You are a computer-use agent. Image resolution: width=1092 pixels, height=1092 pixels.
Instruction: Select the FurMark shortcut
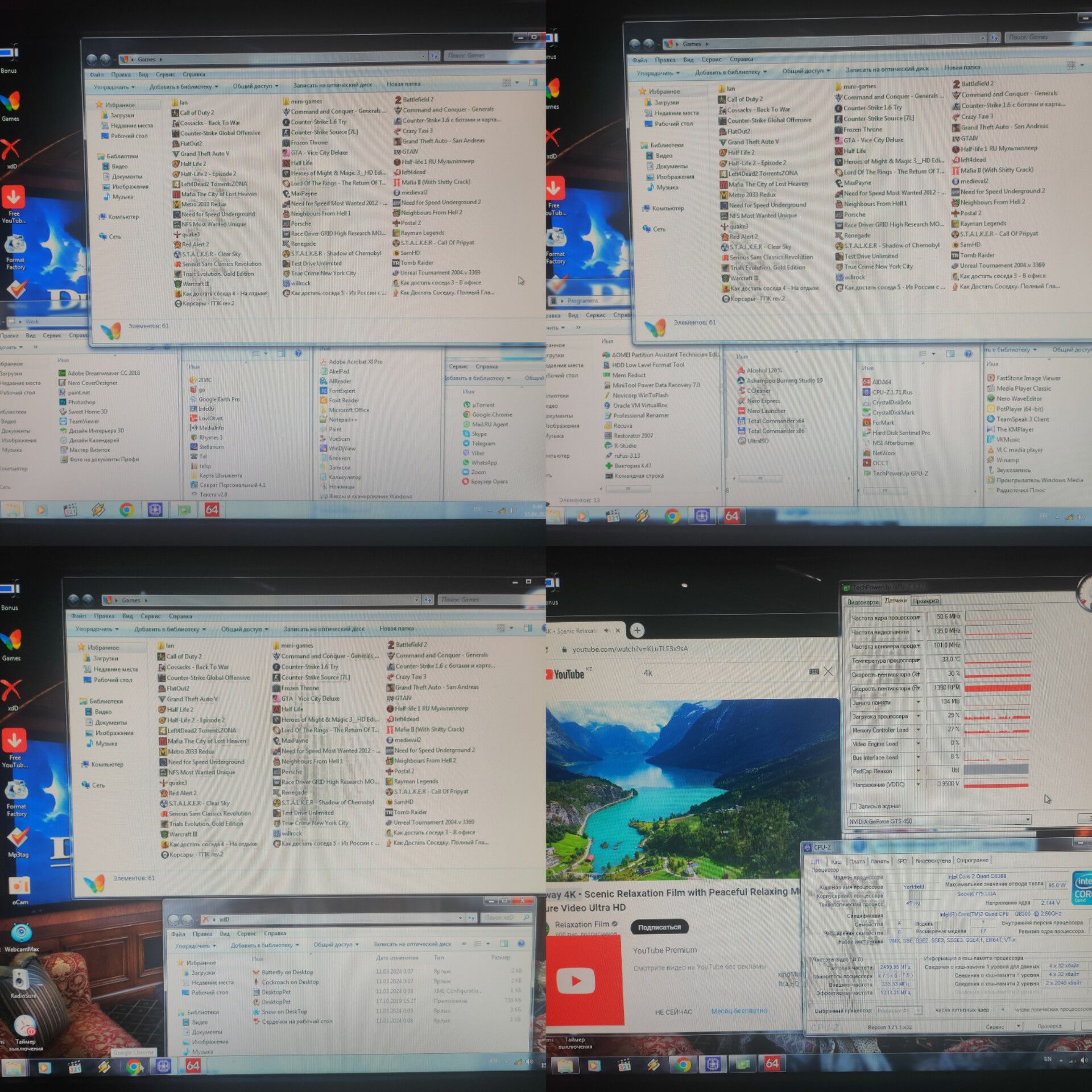[x=879, y=423]
